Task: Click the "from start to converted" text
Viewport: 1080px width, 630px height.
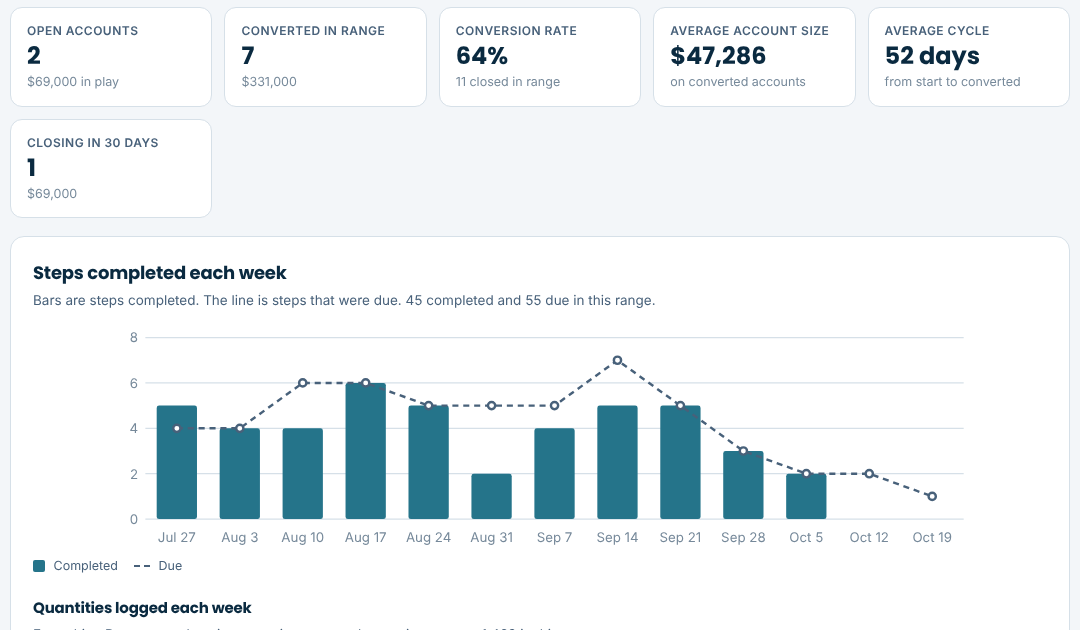Action: coord(953,82)
